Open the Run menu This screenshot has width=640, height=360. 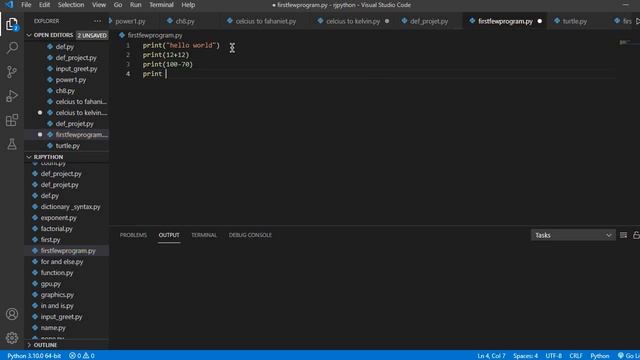point(136,5)
